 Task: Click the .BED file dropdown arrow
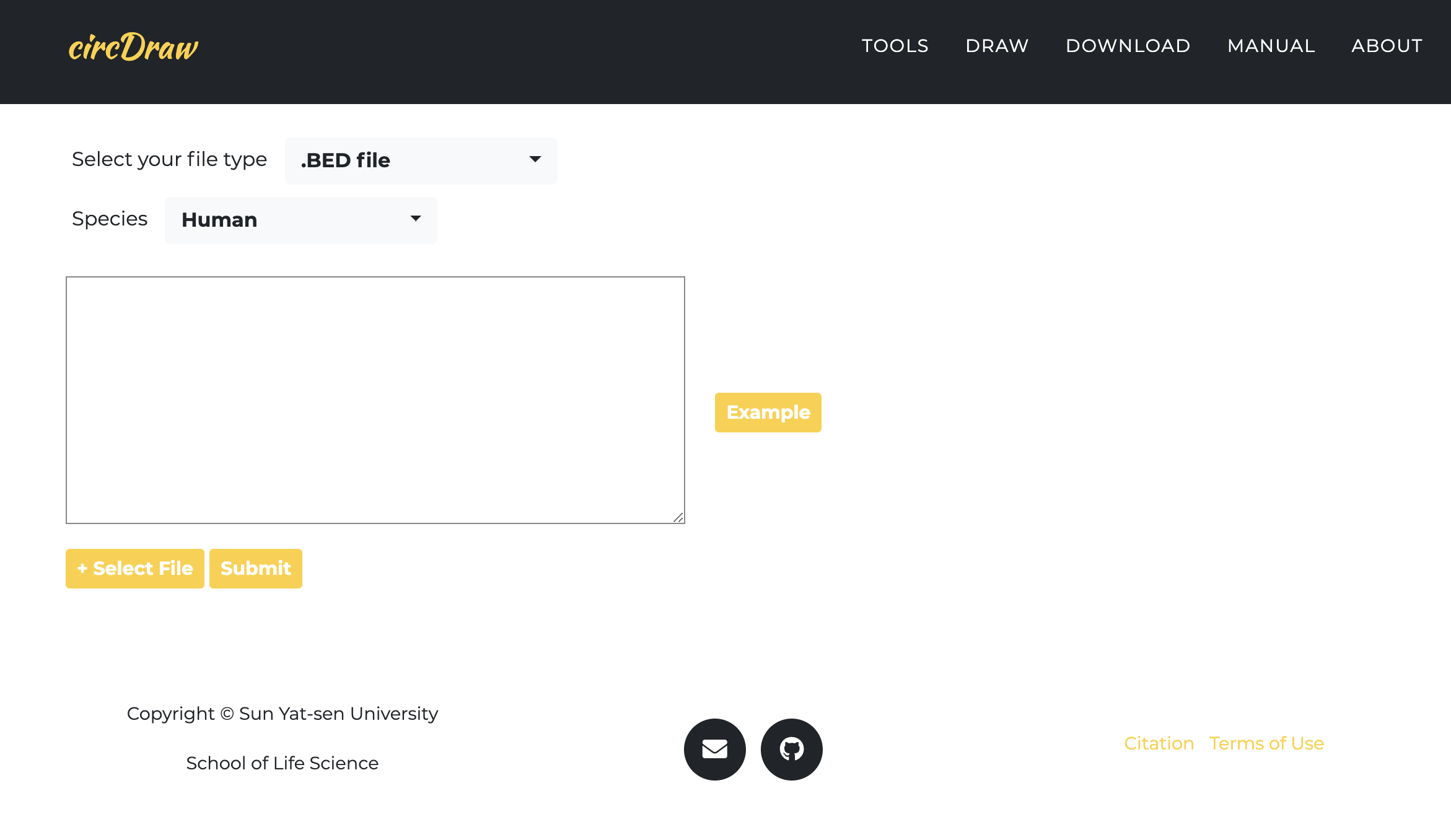535,159
